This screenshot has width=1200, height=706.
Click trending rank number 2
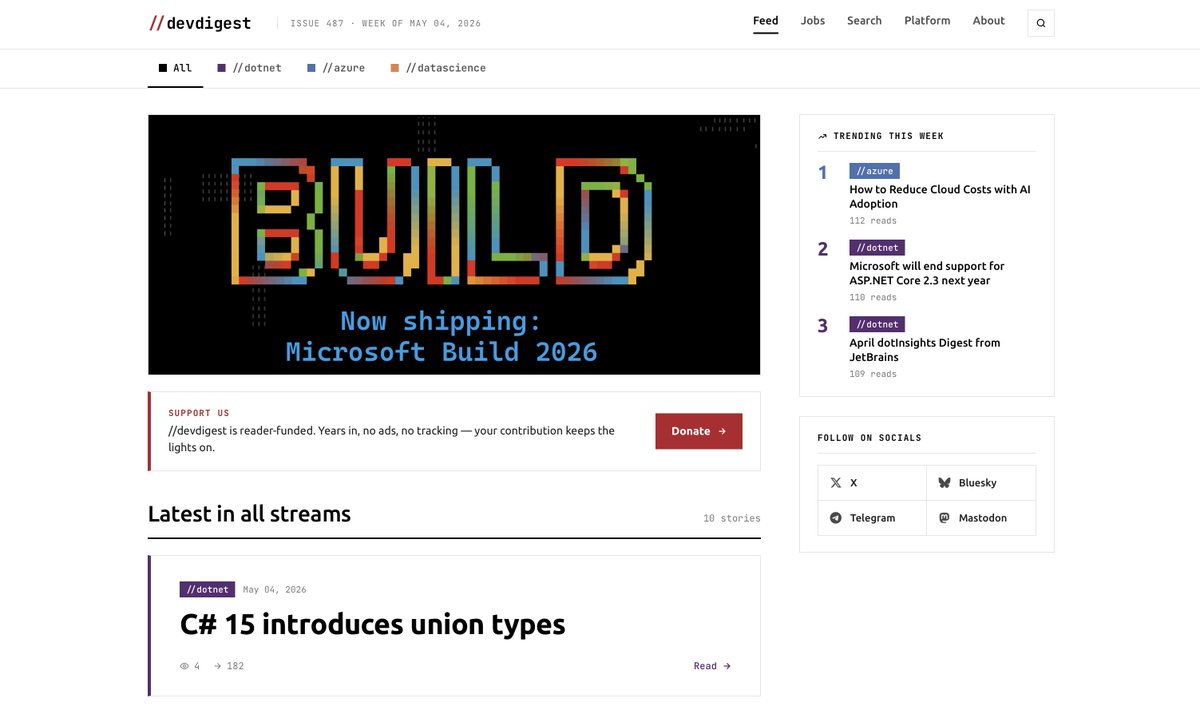pyautogui.click(x=823, y=249)
